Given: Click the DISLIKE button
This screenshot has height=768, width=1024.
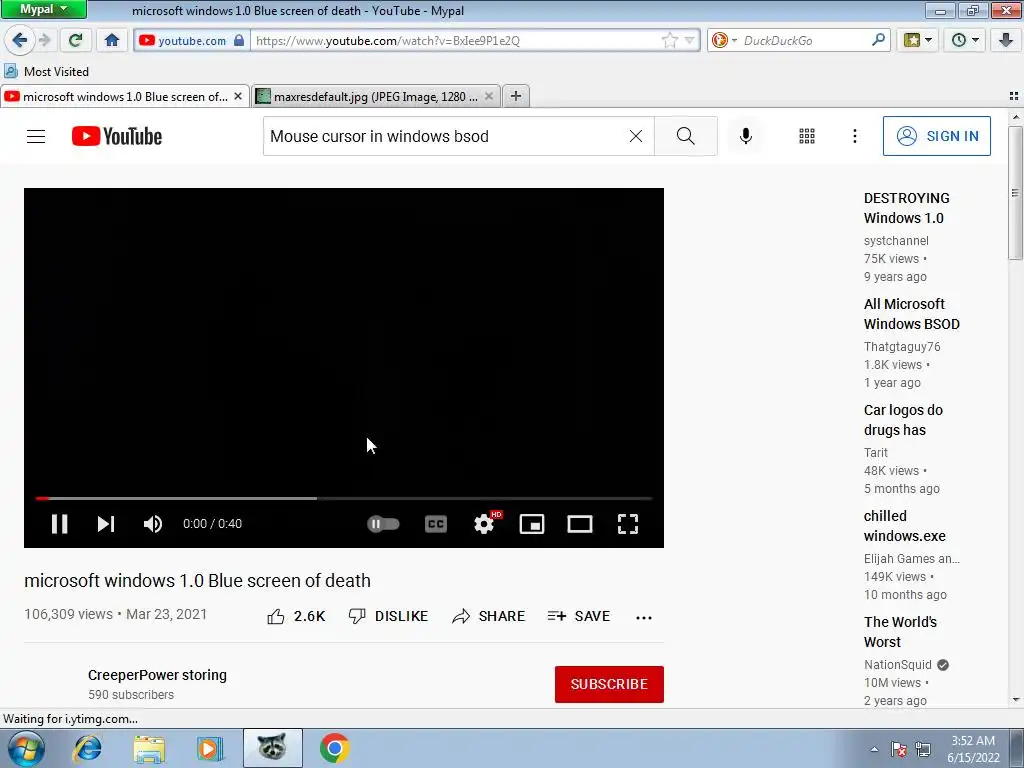Looking at the screenshot, I should tap(388, 616).
